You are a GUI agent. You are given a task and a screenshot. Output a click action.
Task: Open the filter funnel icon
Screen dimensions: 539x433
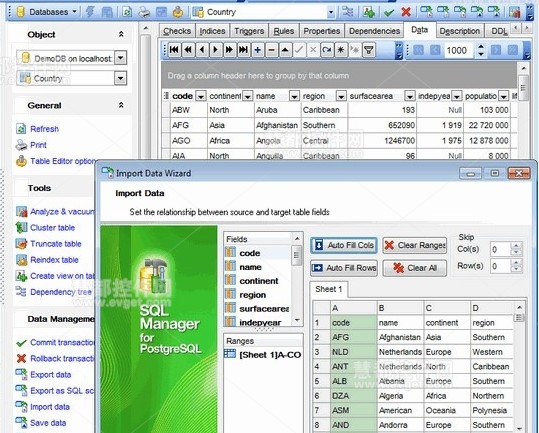(x=368, y=51)
